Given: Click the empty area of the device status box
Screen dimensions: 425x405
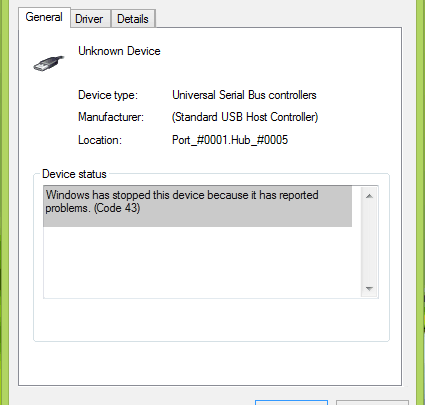Looking at the screenshot, I should click(202, 263).
